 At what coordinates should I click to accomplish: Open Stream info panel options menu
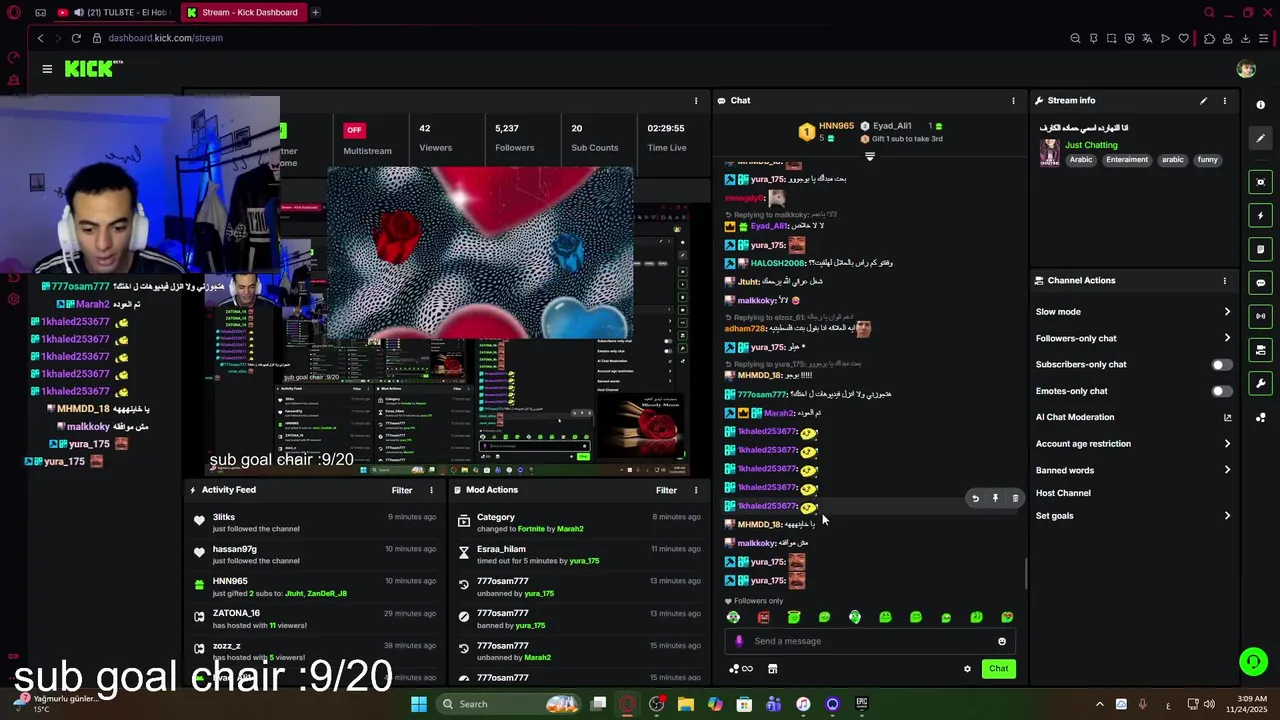pos(1224,101)
